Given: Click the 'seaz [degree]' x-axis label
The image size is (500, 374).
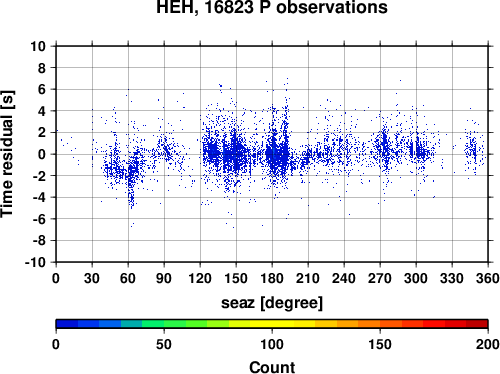Looking at the screenshot, I should 272,303.
